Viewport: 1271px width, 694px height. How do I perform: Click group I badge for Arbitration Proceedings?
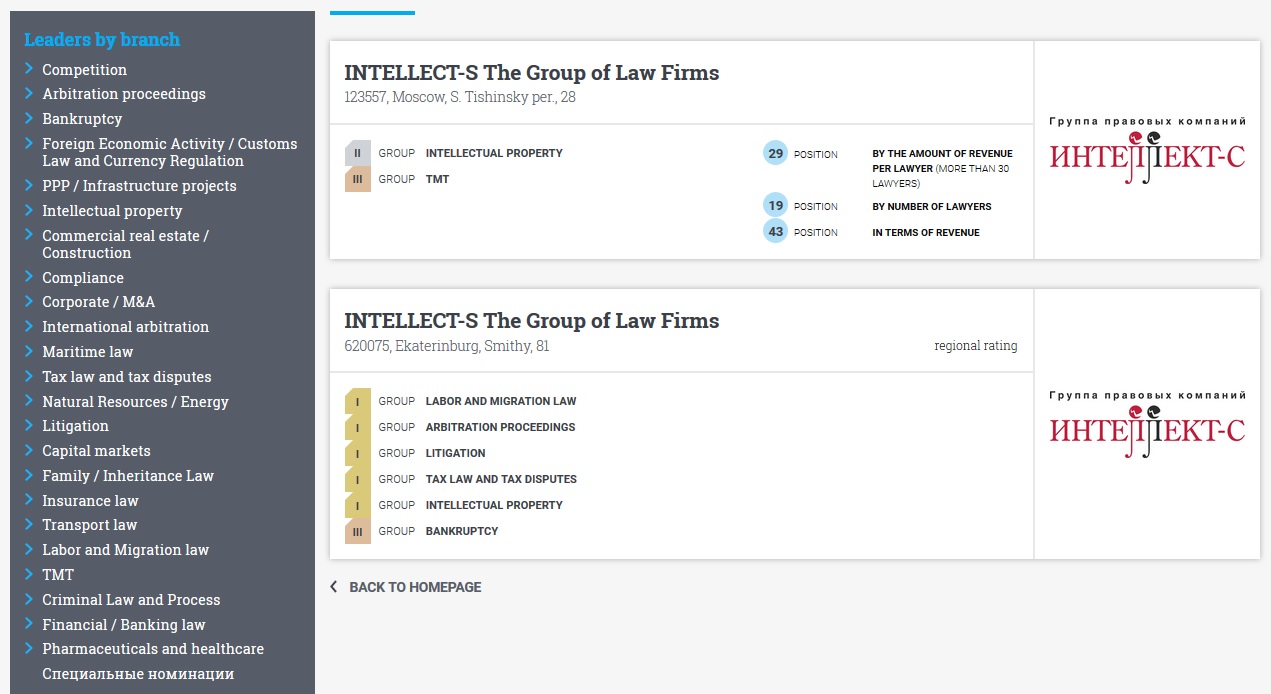click(x=358, y=427)
